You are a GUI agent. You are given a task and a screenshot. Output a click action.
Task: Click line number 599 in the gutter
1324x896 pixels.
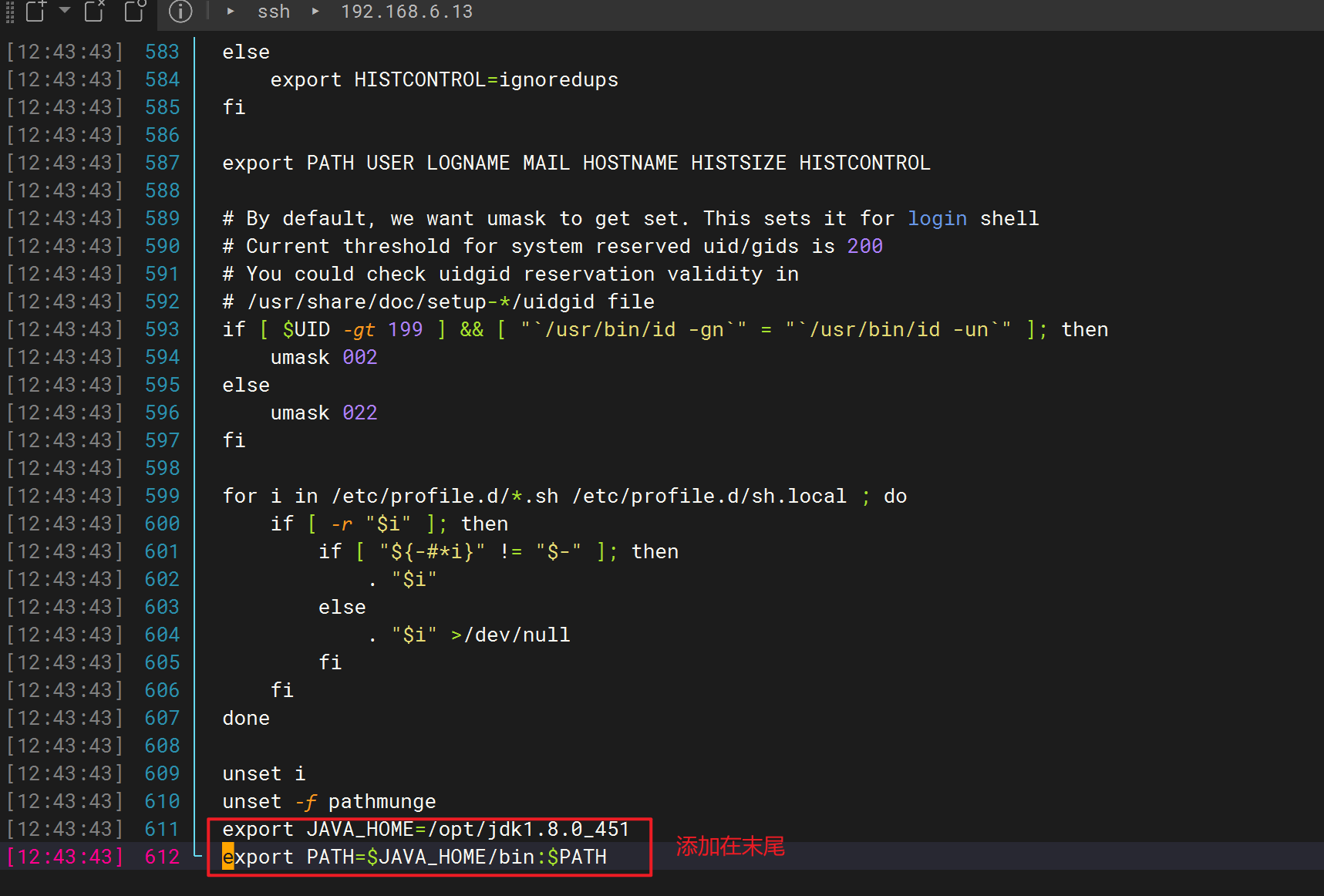coord(162,495)
